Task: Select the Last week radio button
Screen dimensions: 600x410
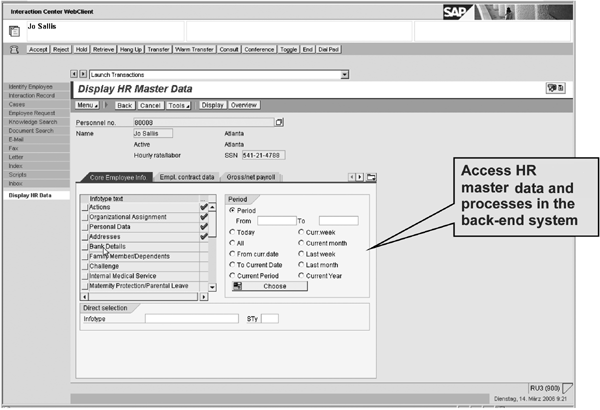Action: [x=301, y=254]
